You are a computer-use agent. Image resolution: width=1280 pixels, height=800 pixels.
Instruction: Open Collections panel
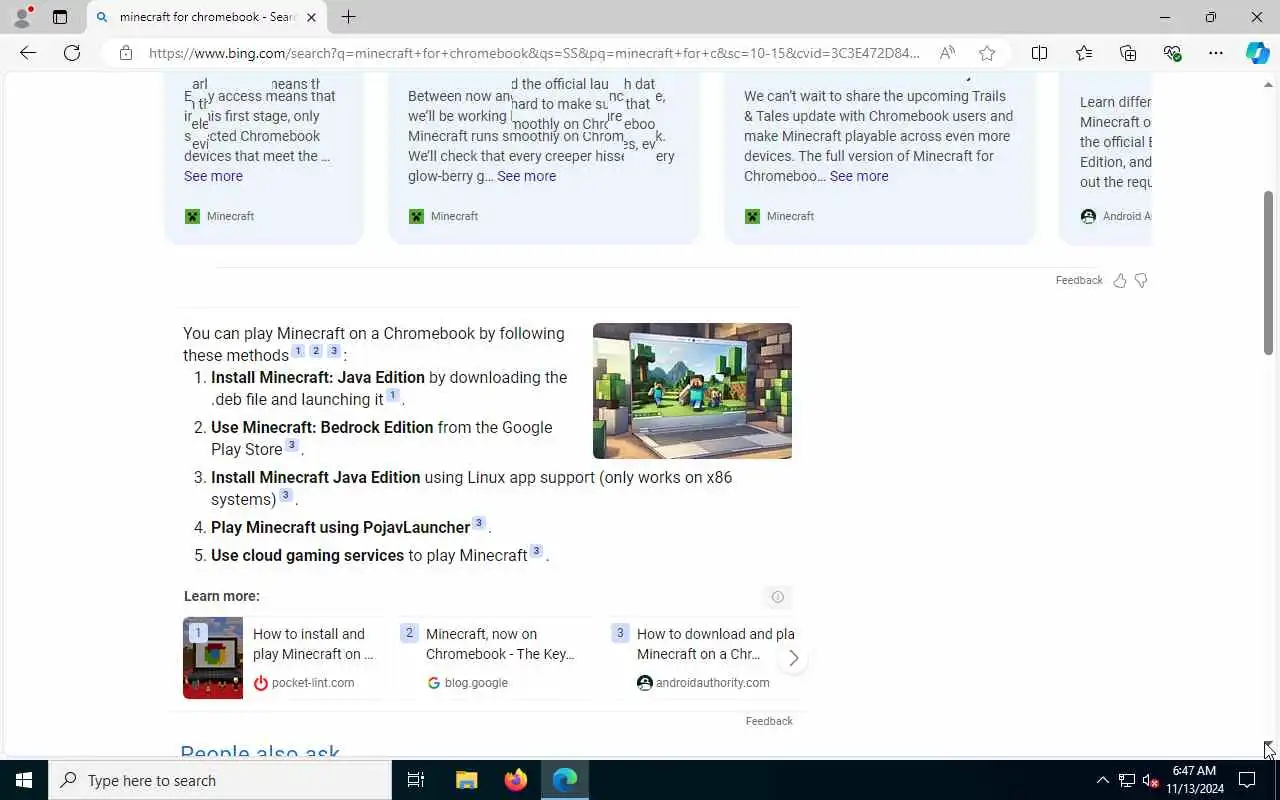1128,53
